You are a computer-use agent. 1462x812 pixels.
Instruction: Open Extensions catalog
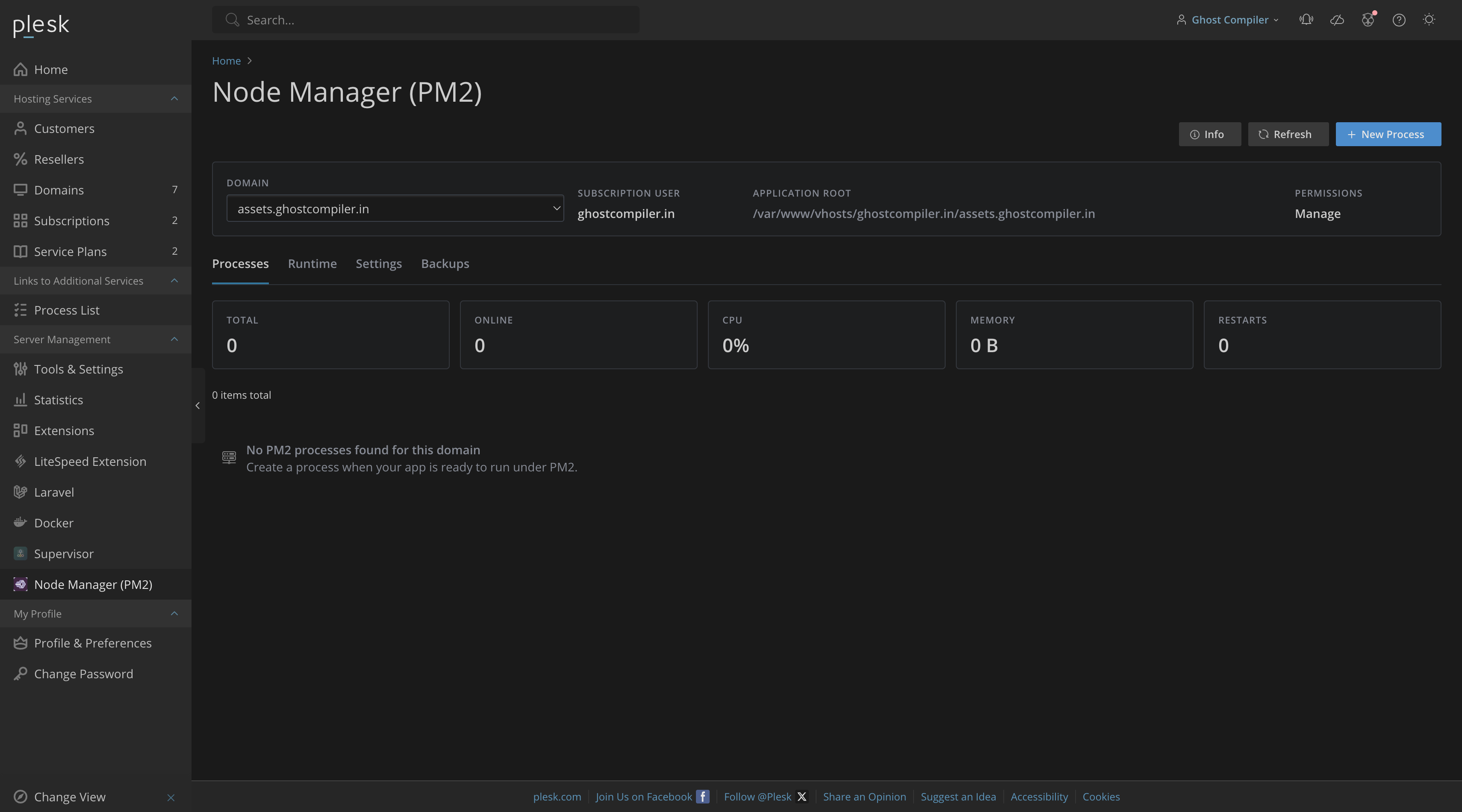click(95, 430)
